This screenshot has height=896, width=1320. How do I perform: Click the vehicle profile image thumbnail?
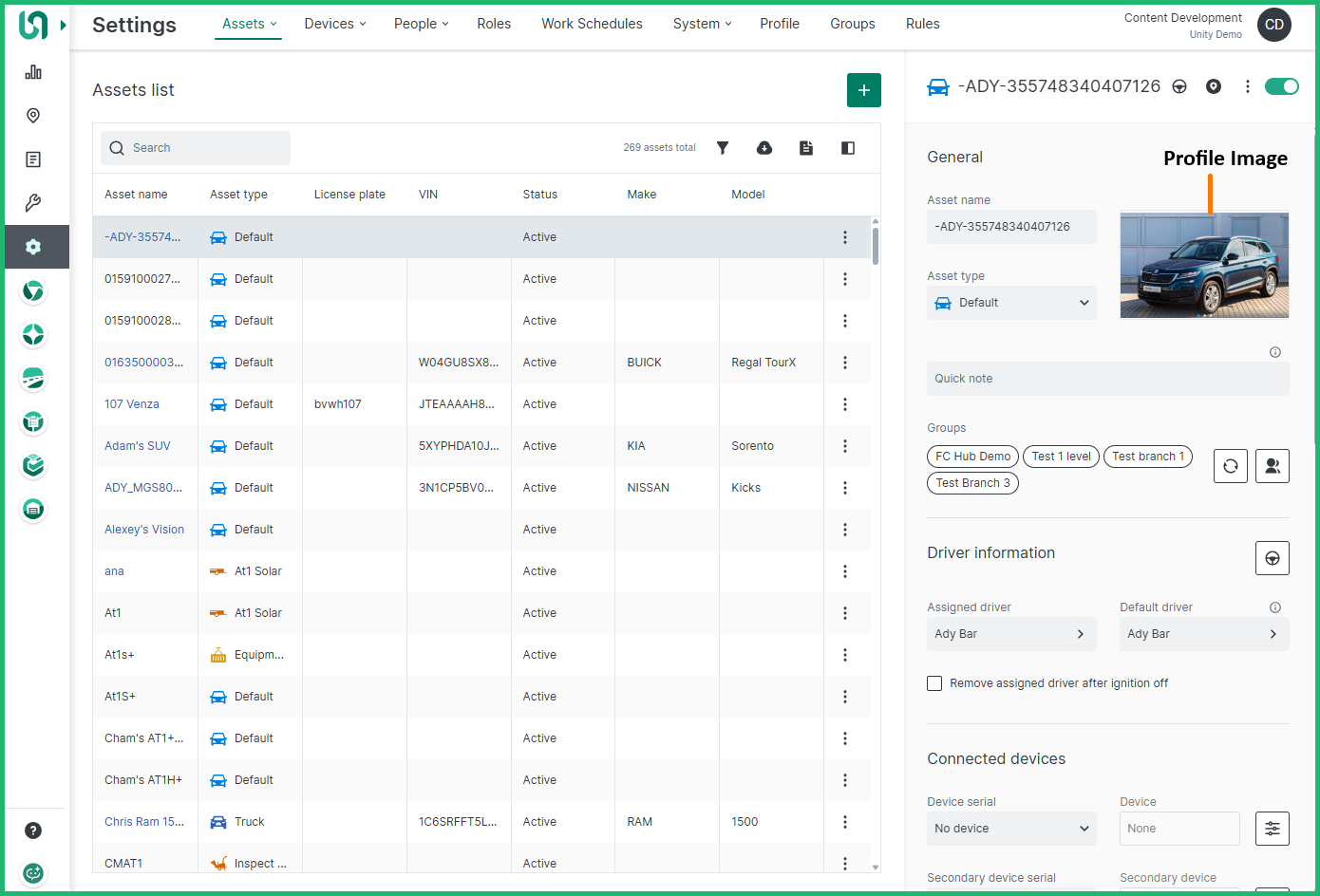tap(1204, 266)
